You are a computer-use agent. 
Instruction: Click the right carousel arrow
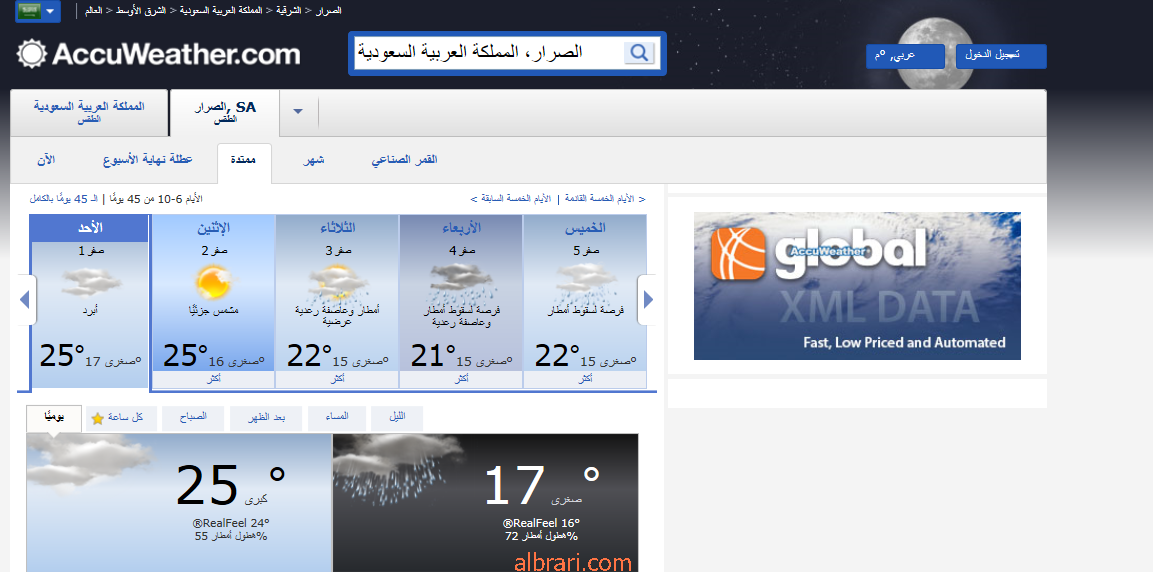coord(648,299)
